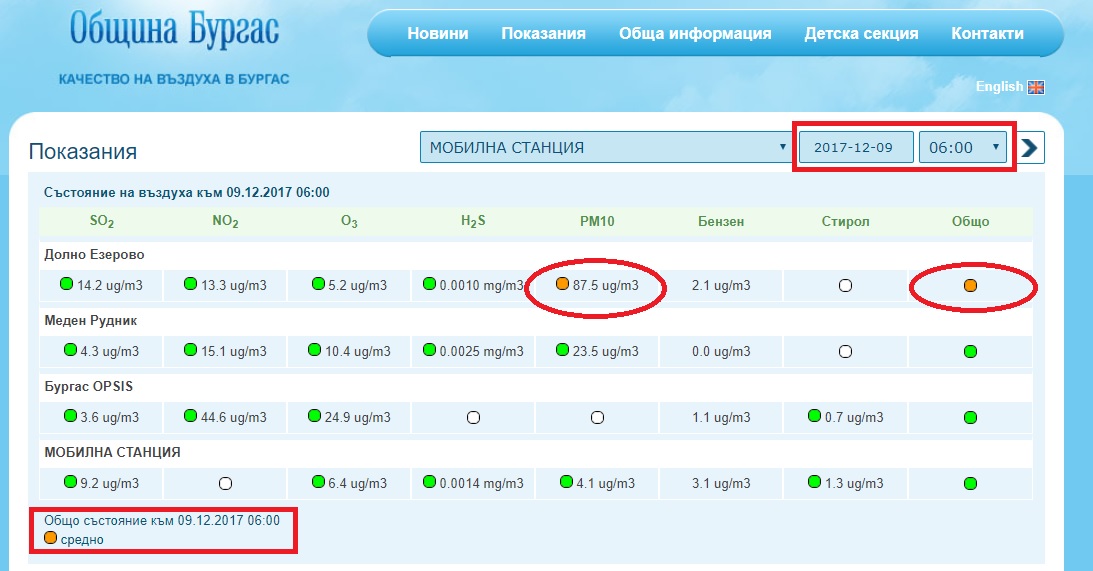The width and height of the screenshot is (1093, 571).
Task: Click empty Стирол circle for Меден Рудник
Action: click(846, 351)
